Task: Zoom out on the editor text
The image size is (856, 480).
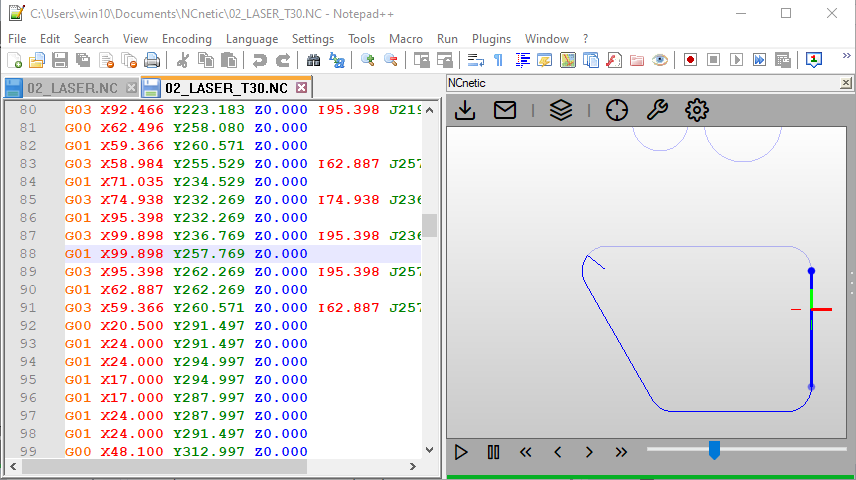Action: click(x=391, y=60)
